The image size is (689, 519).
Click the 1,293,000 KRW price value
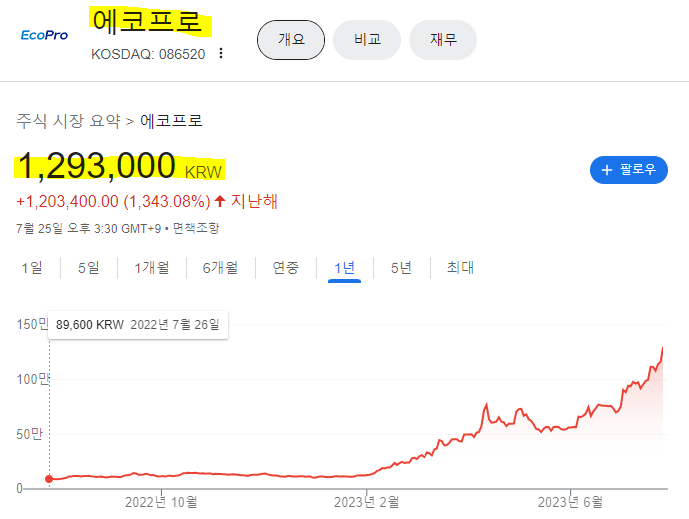[x=120, y=166]
